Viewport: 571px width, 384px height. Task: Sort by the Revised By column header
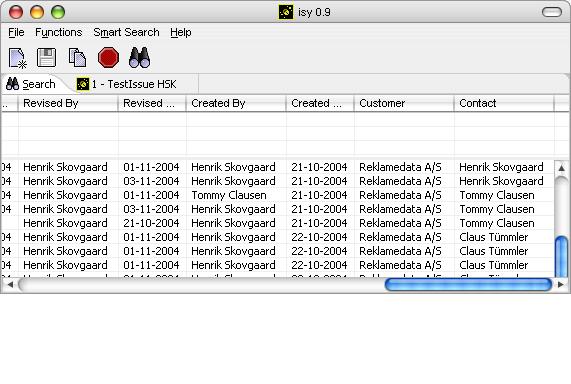68,103
